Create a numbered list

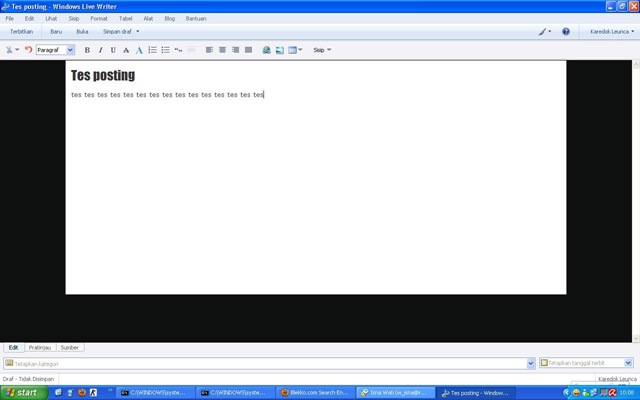tap(152, 50)
